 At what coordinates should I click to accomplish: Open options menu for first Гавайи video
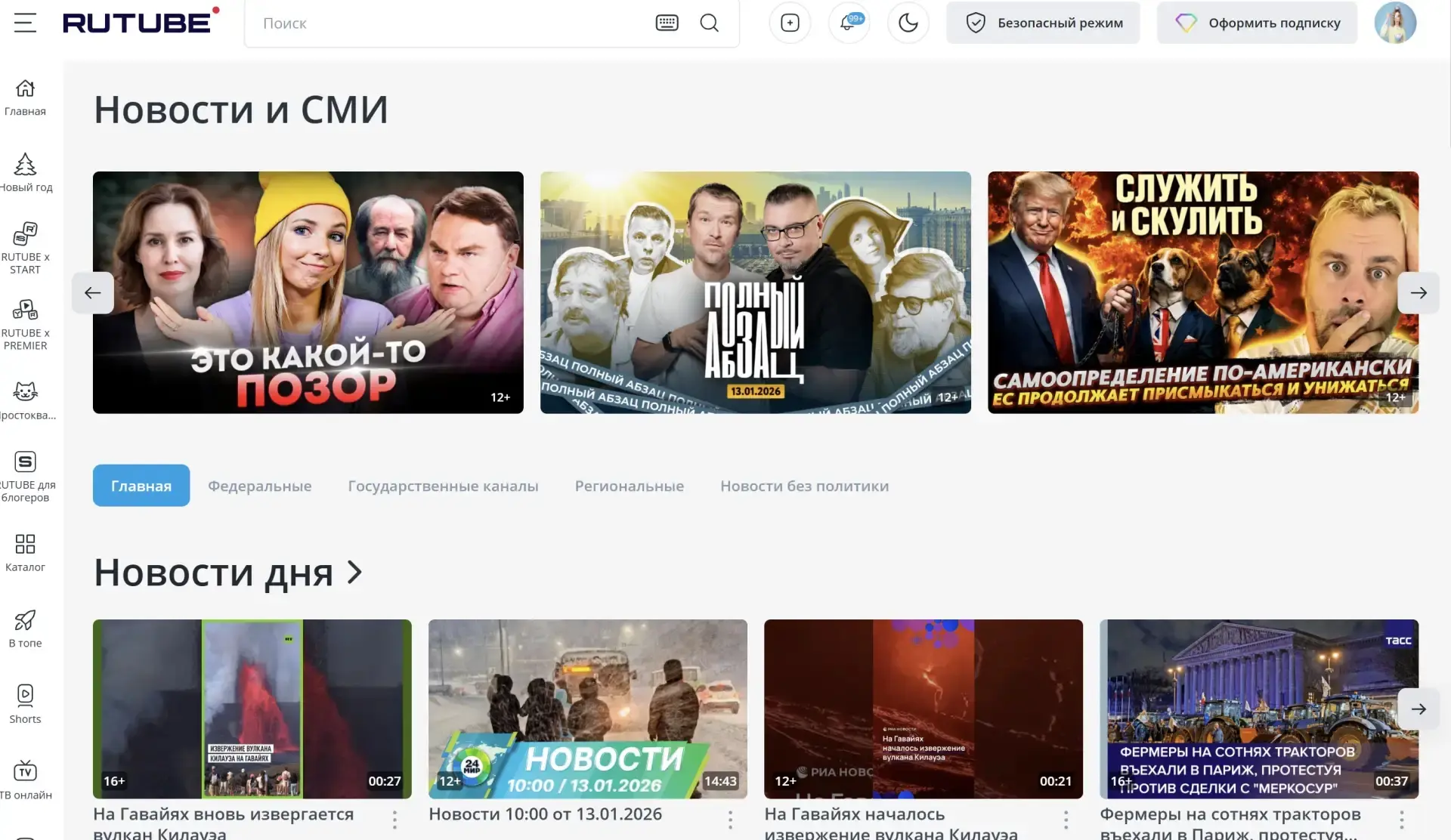pos(394,819)
